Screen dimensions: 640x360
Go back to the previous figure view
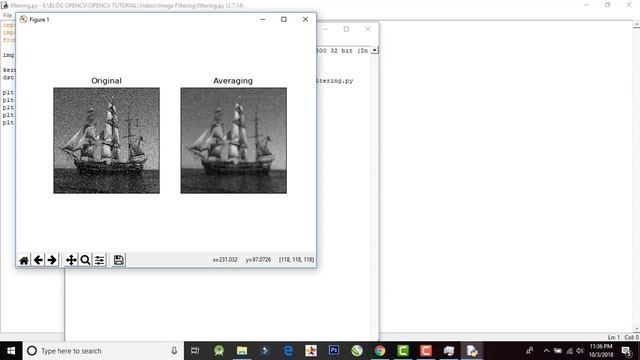(x=38, y=260)
